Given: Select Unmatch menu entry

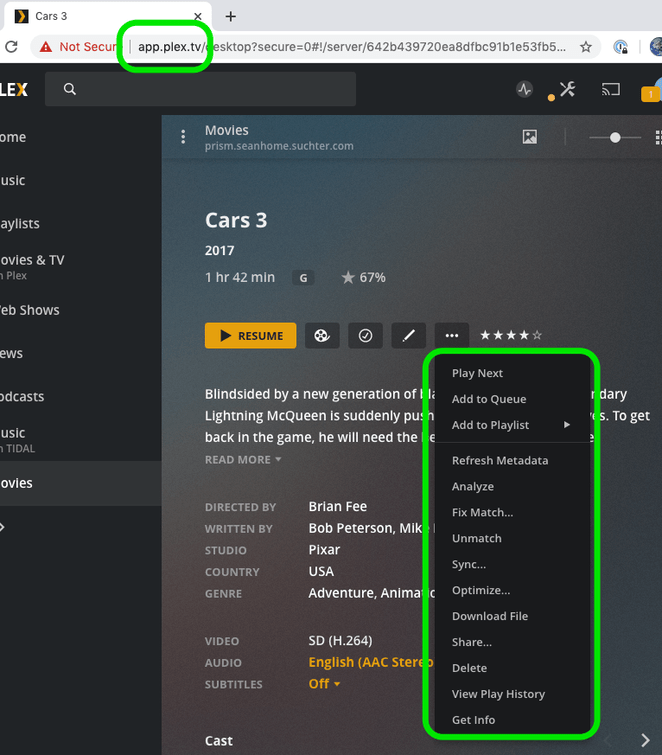Looking at the screenshot, I should [x=512, y=539].
